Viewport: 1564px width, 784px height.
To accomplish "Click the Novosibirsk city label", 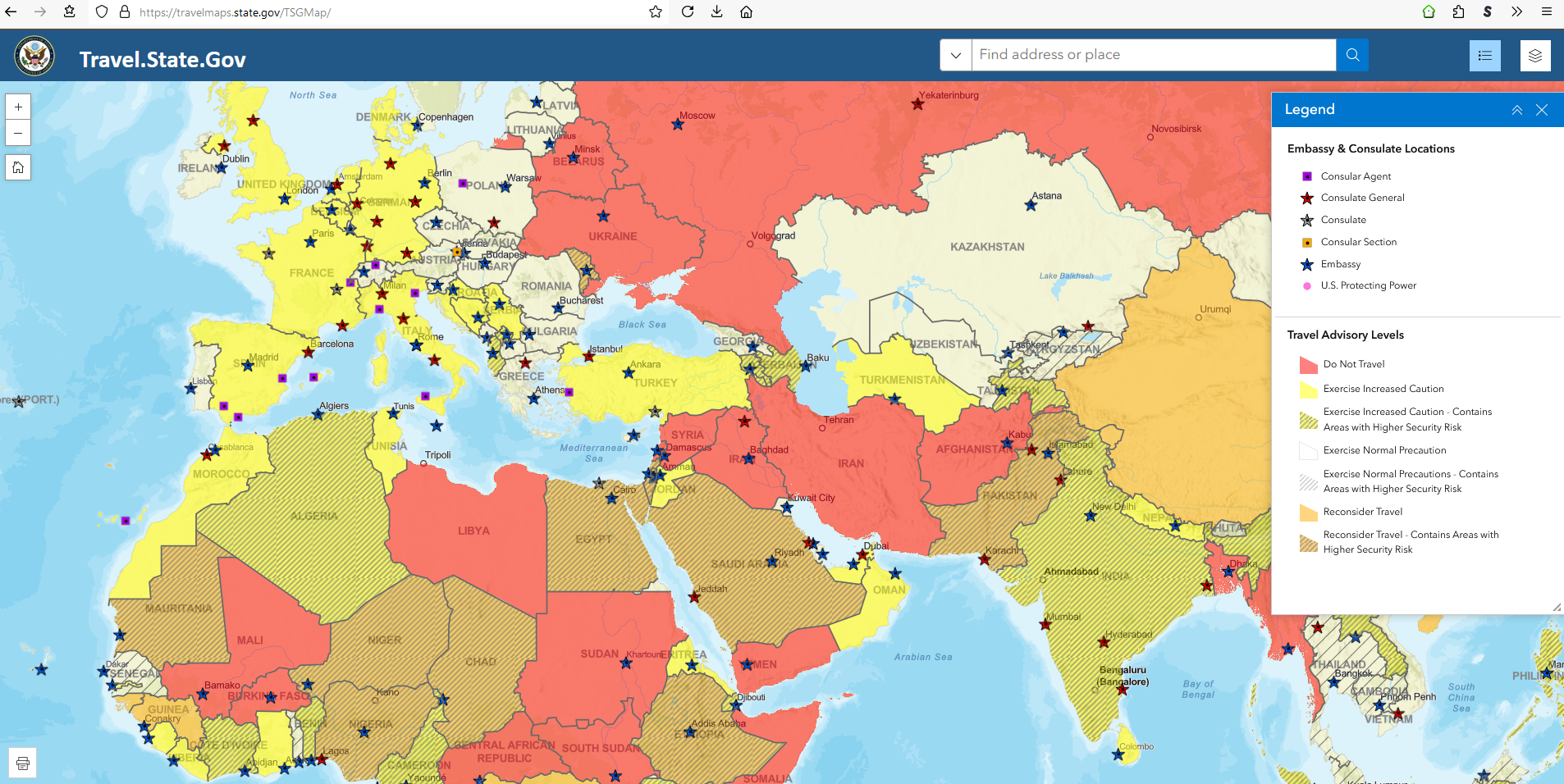I will (1177, 129).
